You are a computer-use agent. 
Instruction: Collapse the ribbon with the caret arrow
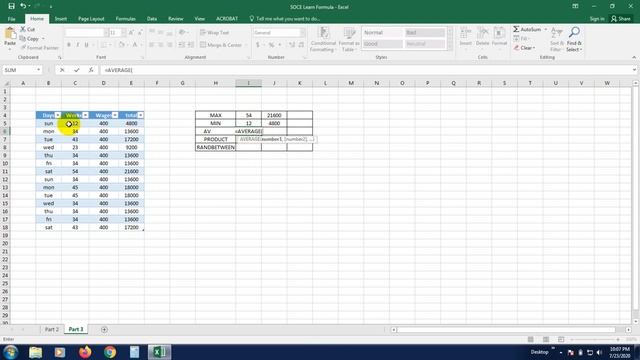[x=634, y=57]
